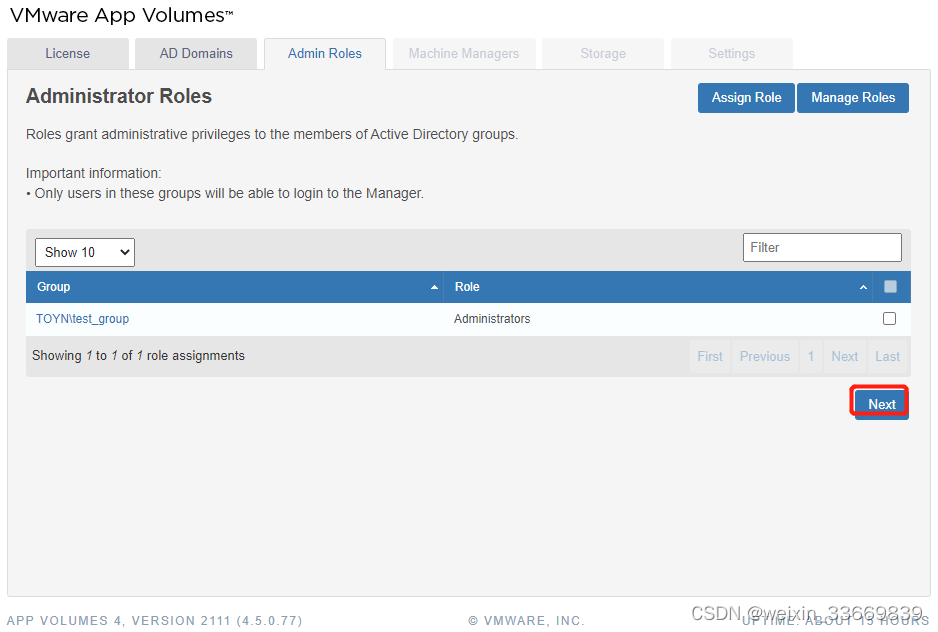938x632 pixels.
Task: Select the Admin Roles tab
Action: point(325,54)
